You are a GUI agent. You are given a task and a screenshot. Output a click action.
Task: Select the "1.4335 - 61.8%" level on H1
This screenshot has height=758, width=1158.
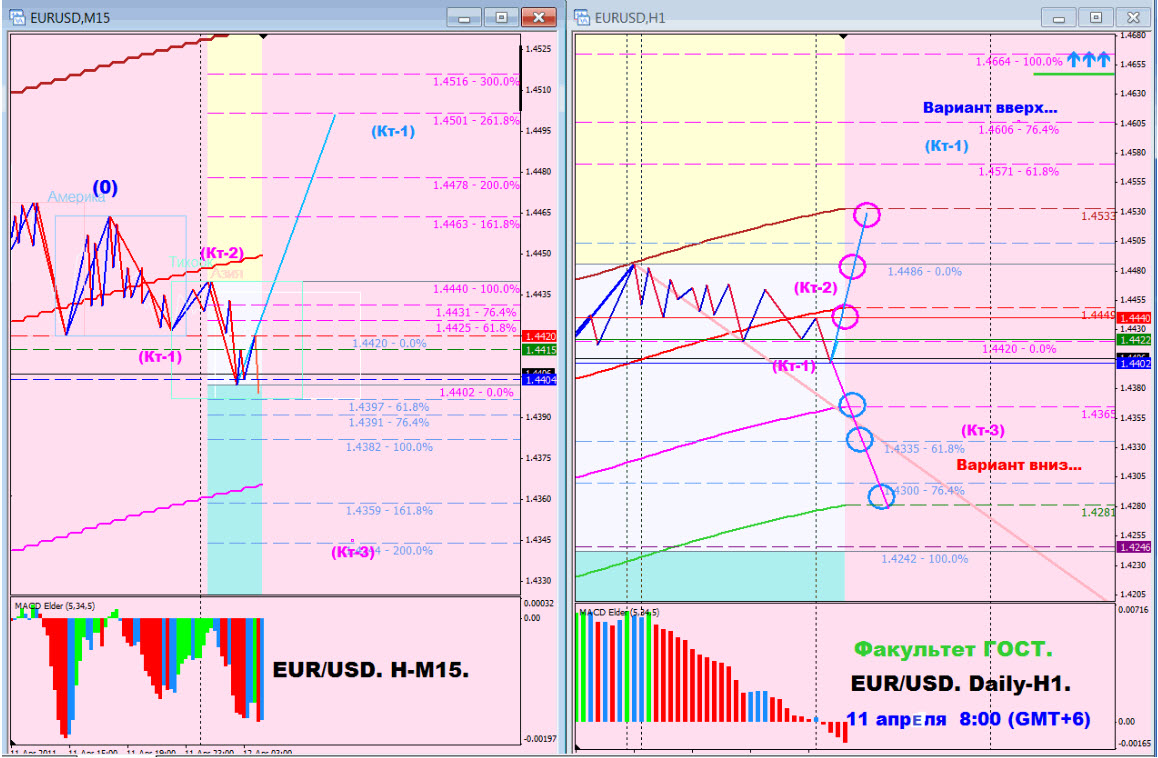[x=925, y=448]
